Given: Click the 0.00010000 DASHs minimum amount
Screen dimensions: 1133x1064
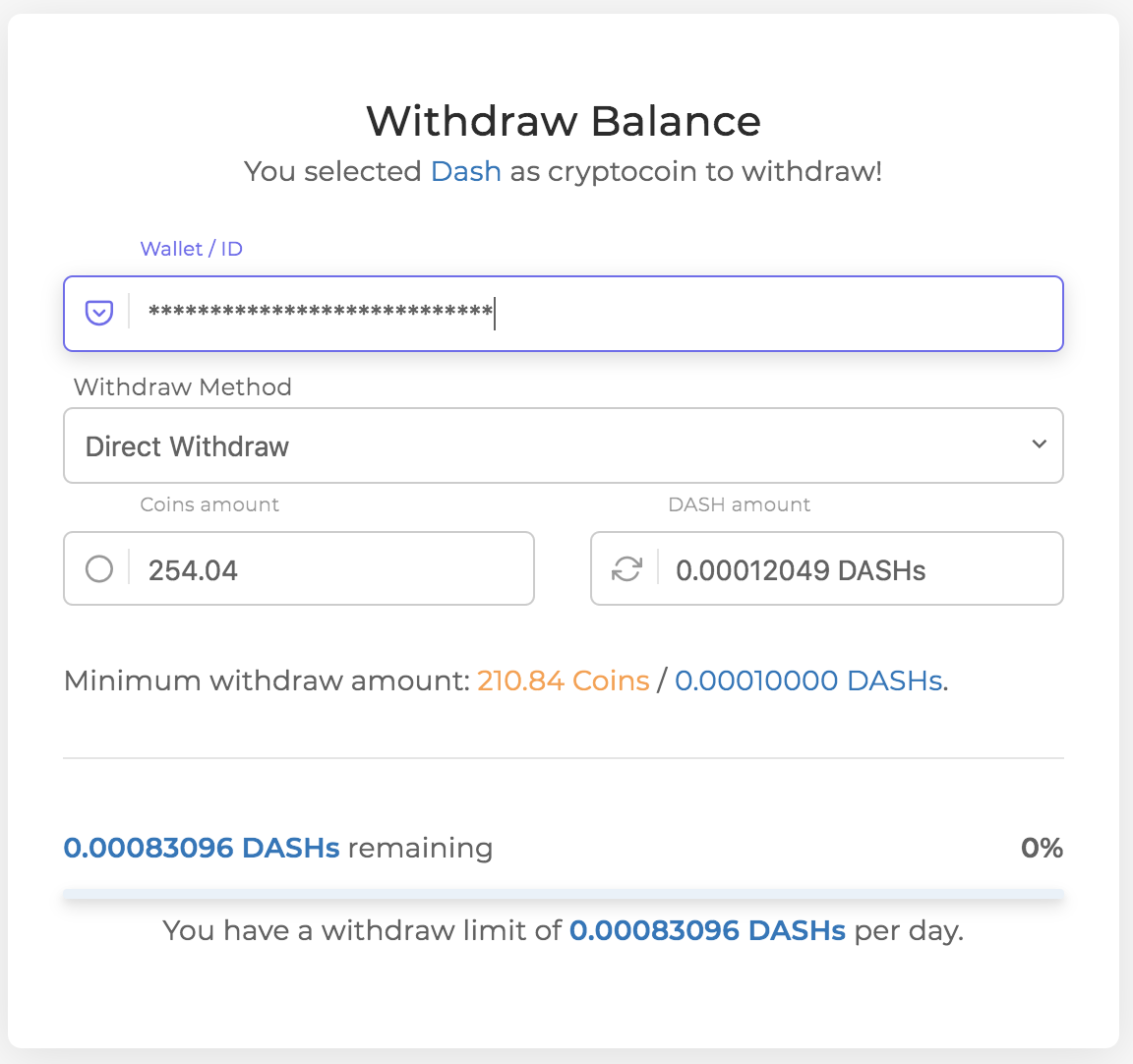Looking at the screenshot, I should pos(808,681).
